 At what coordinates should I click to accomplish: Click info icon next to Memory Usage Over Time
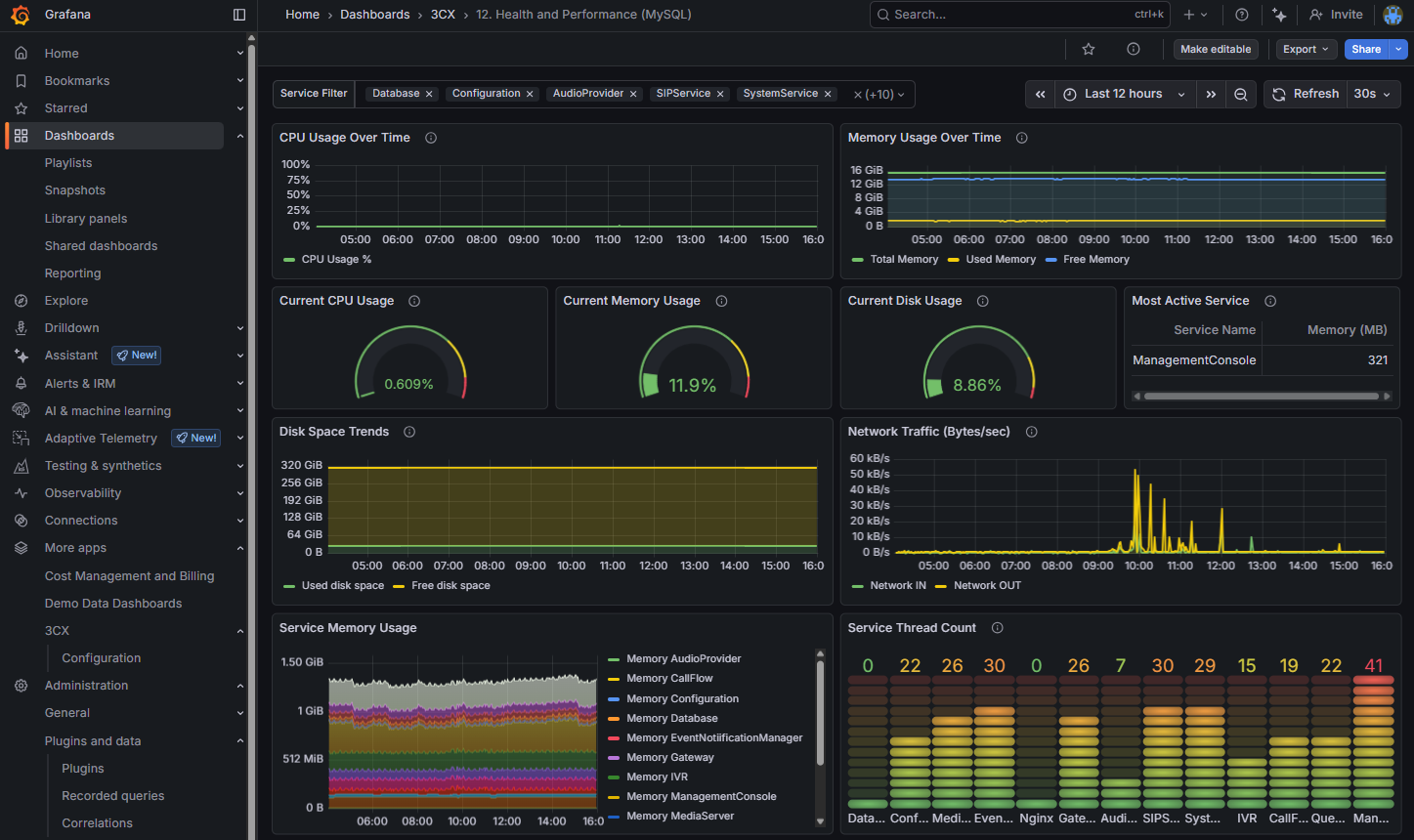click(1022, 138)
